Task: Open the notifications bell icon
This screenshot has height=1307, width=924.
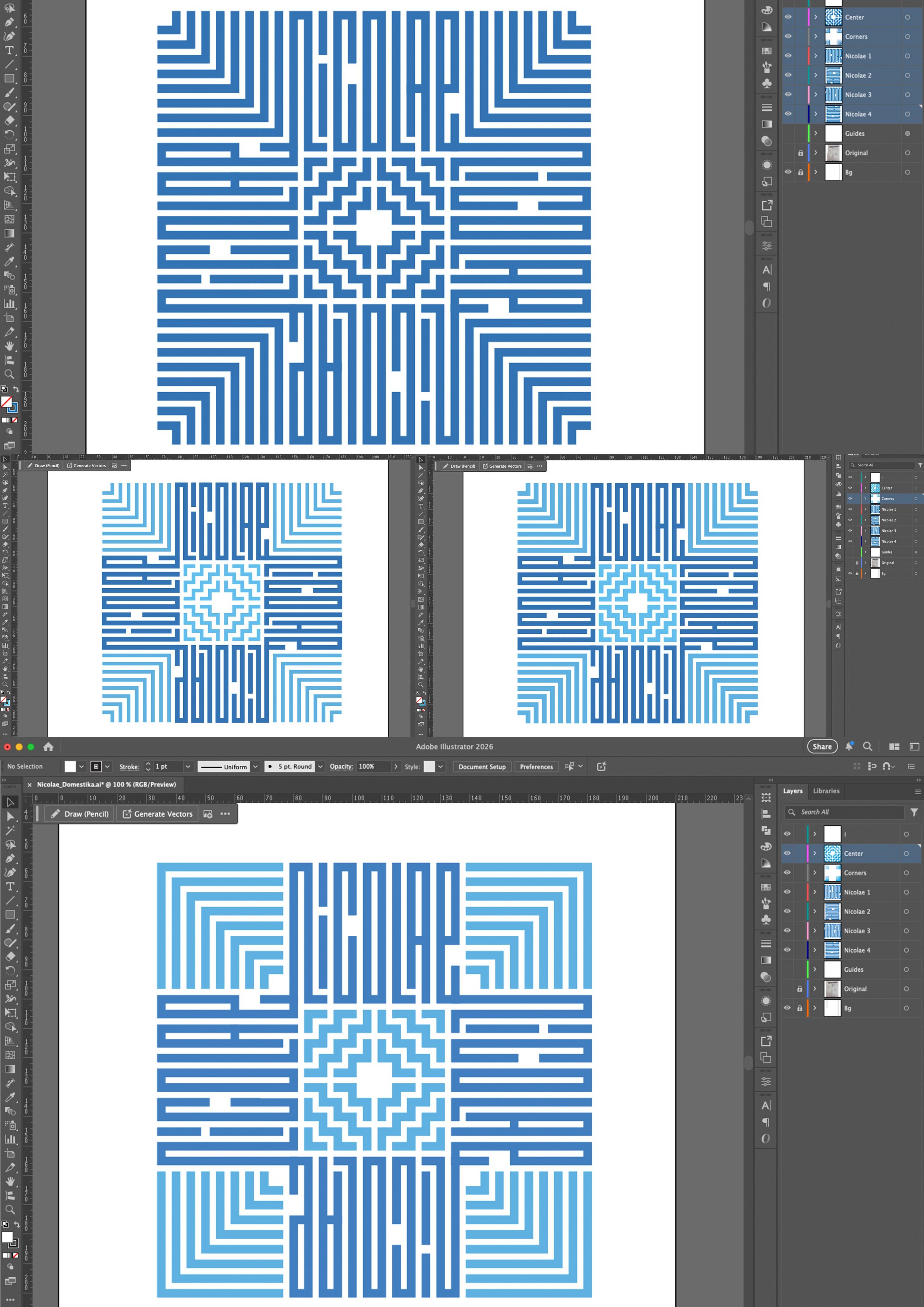Action: click(849, 746)
